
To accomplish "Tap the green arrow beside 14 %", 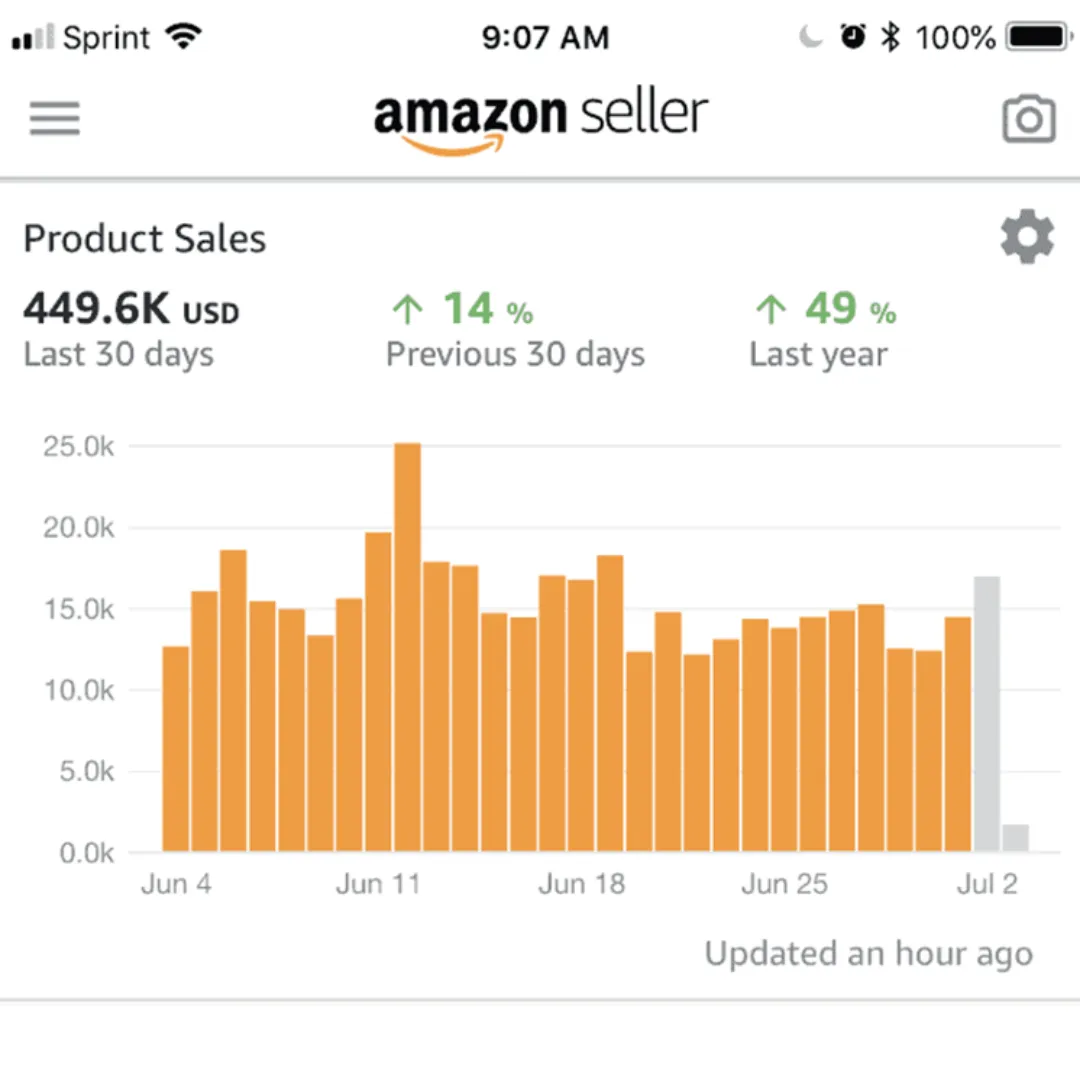I will coord(407,311).
